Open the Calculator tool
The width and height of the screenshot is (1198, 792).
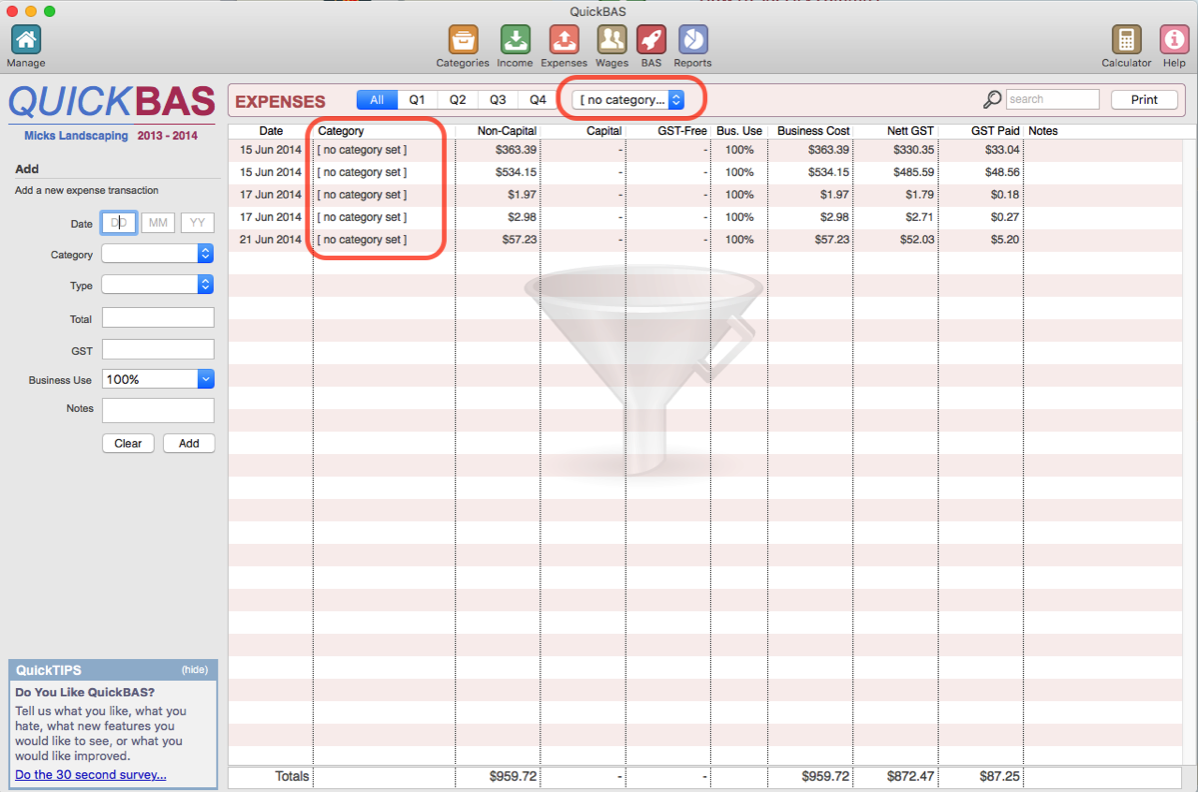(x=1126, y=40)
